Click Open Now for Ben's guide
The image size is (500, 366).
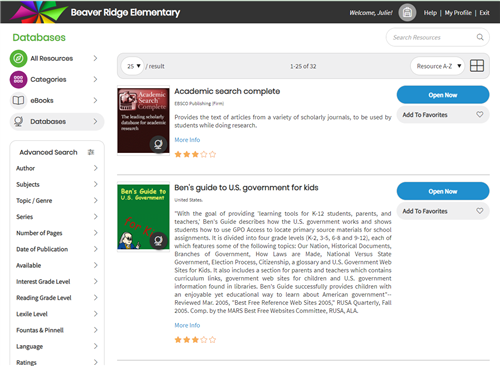pos(443,191)
